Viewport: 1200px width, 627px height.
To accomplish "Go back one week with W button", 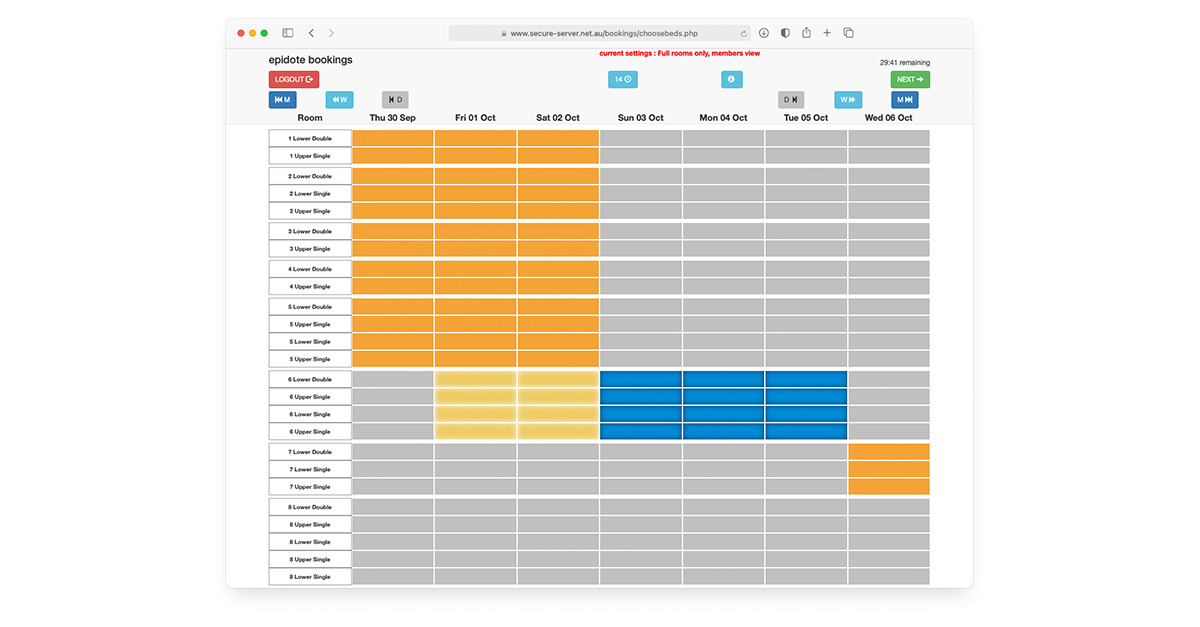I will coord(339,100).
